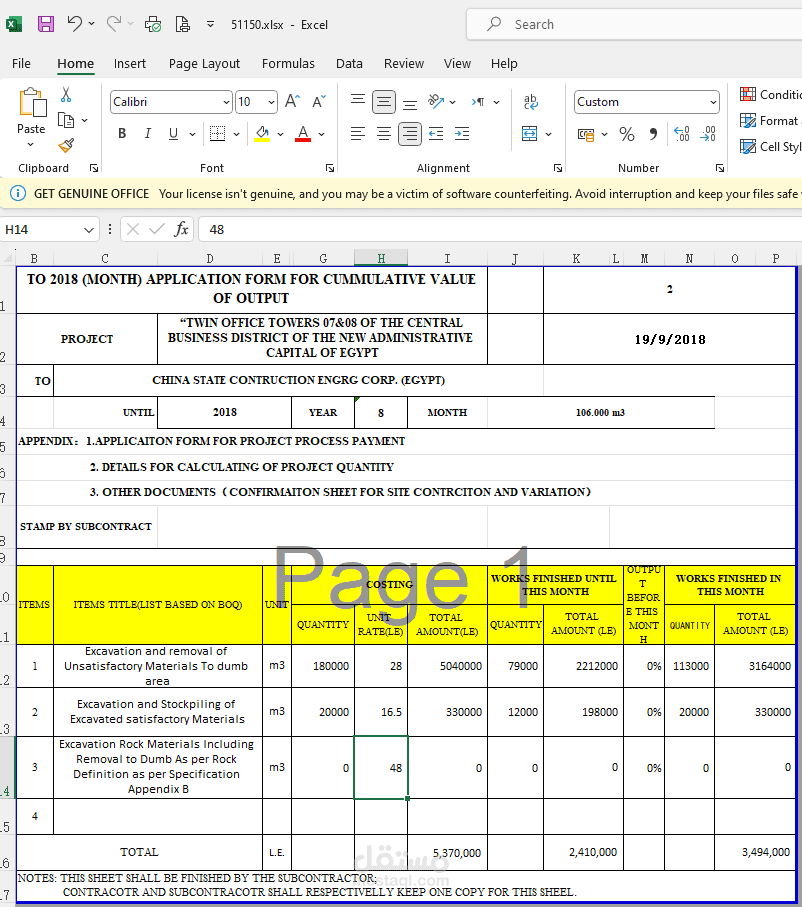Open the Calibri font name dropdown
The image size is (802, 907).
tap(226, 102)
